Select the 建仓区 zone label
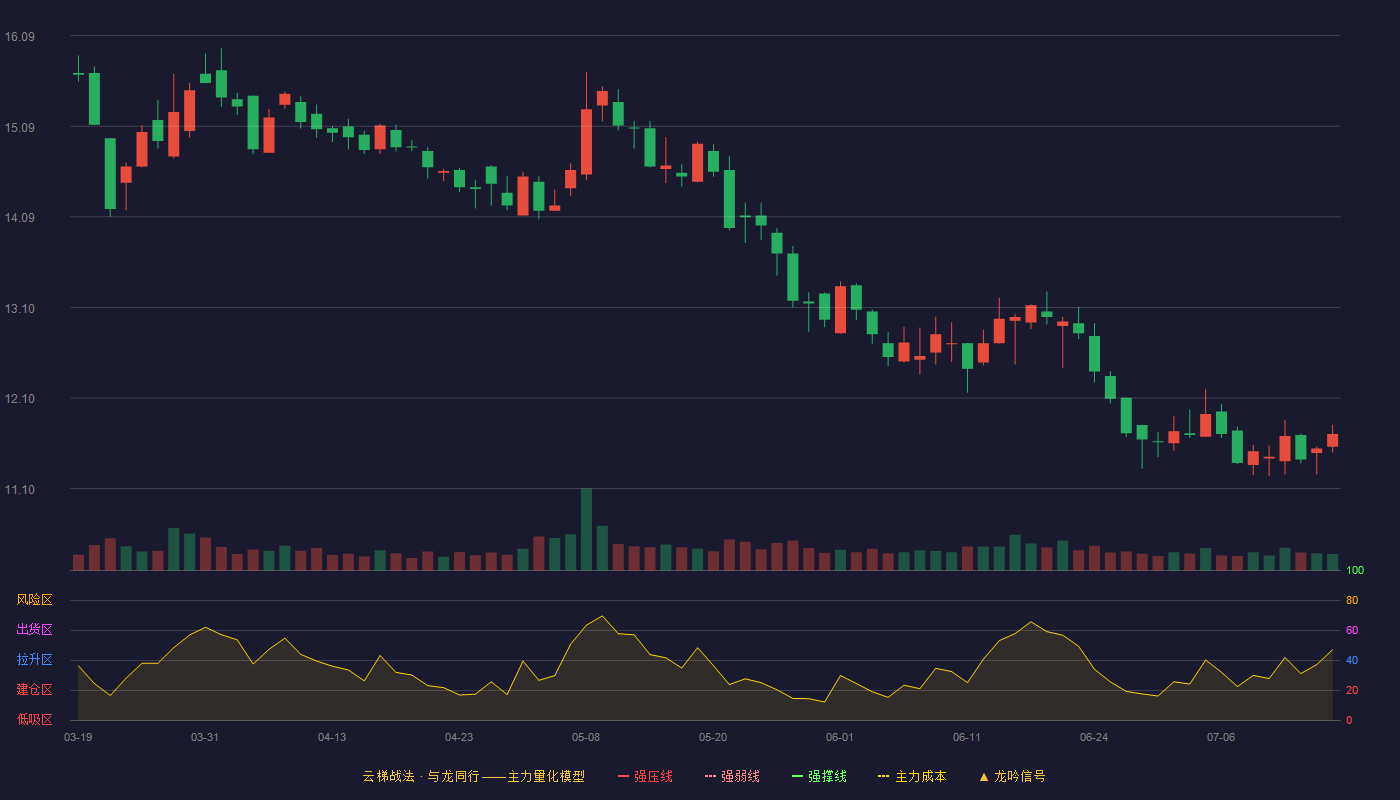1400x800 pixels. [34, 690]
